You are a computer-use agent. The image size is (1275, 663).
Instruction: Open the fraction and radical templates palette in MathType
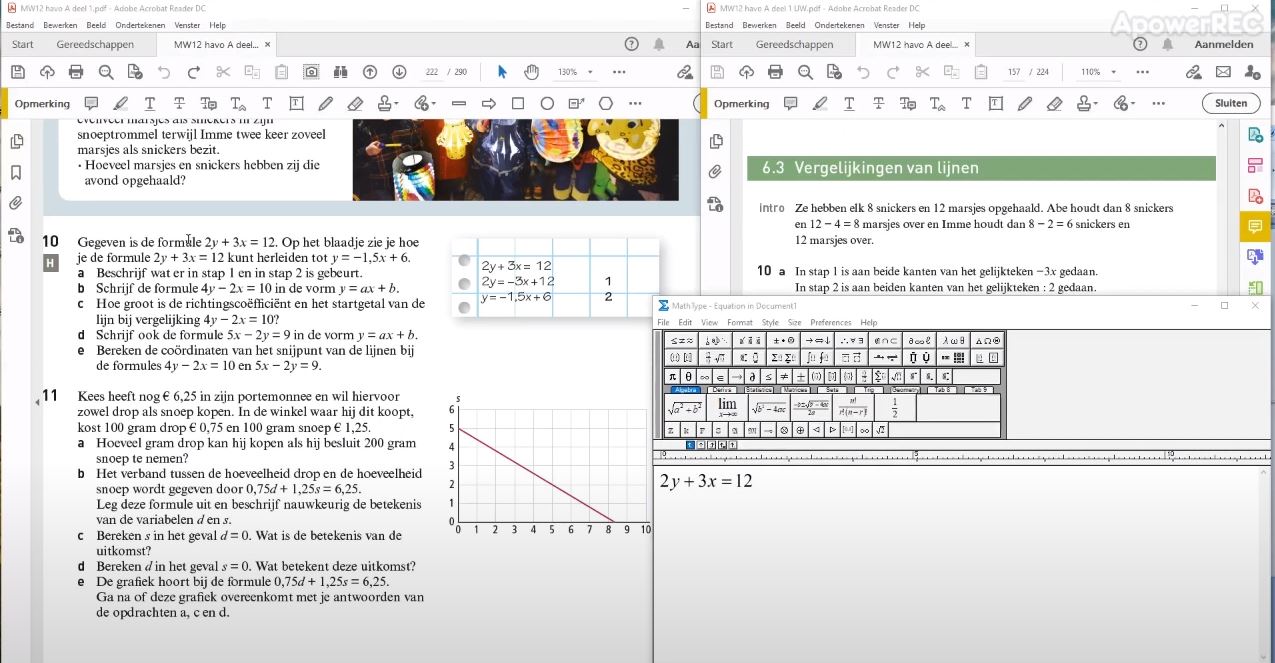716,357
